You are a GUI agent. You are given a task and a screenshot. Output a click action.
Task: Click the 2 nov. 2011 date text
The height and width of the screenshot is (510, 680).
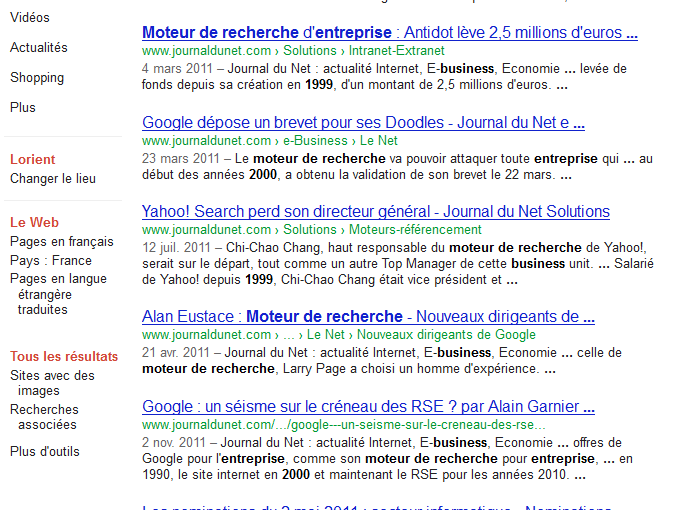[174, 442]
